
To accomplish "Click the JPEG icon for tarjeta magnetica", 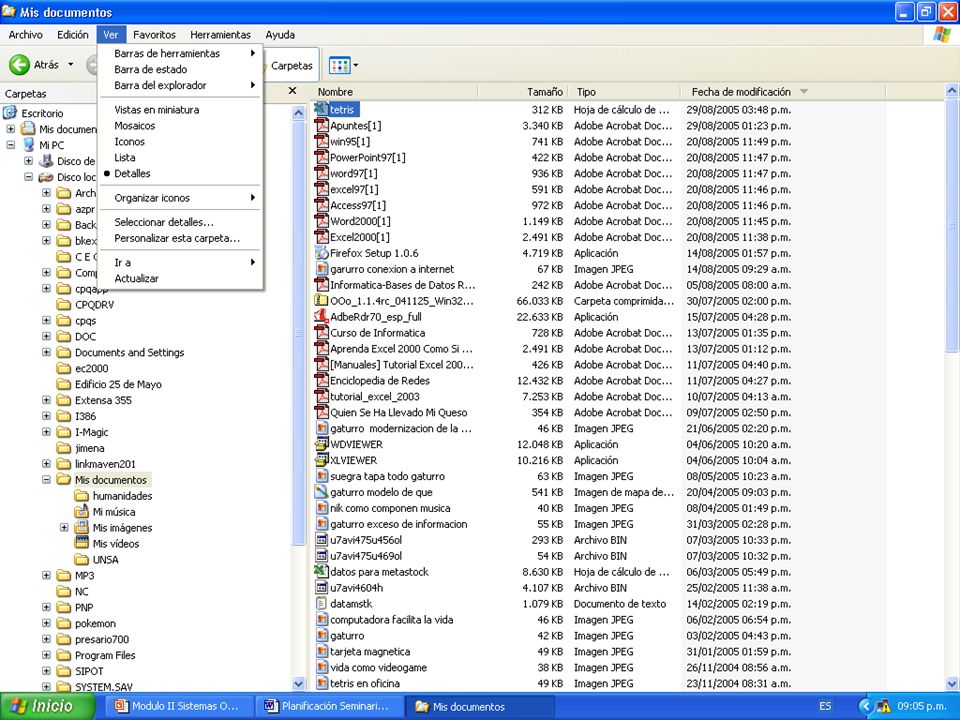I will 321,651.
